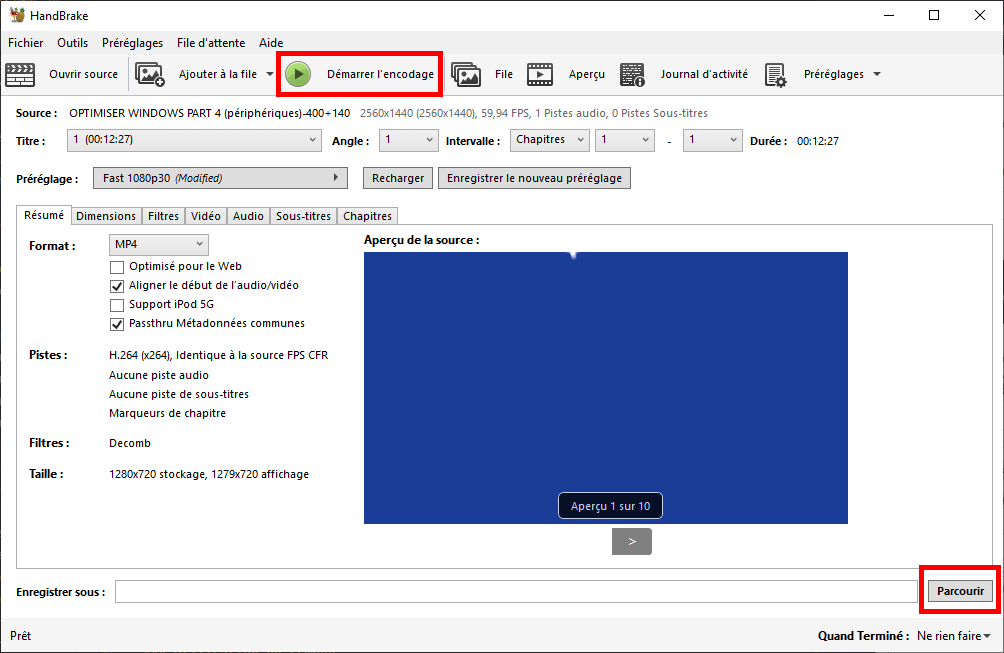The width and height of the screenshot is (1004, 653).
Task: Click the Ouvrir source label
Action: click(83, 74)
